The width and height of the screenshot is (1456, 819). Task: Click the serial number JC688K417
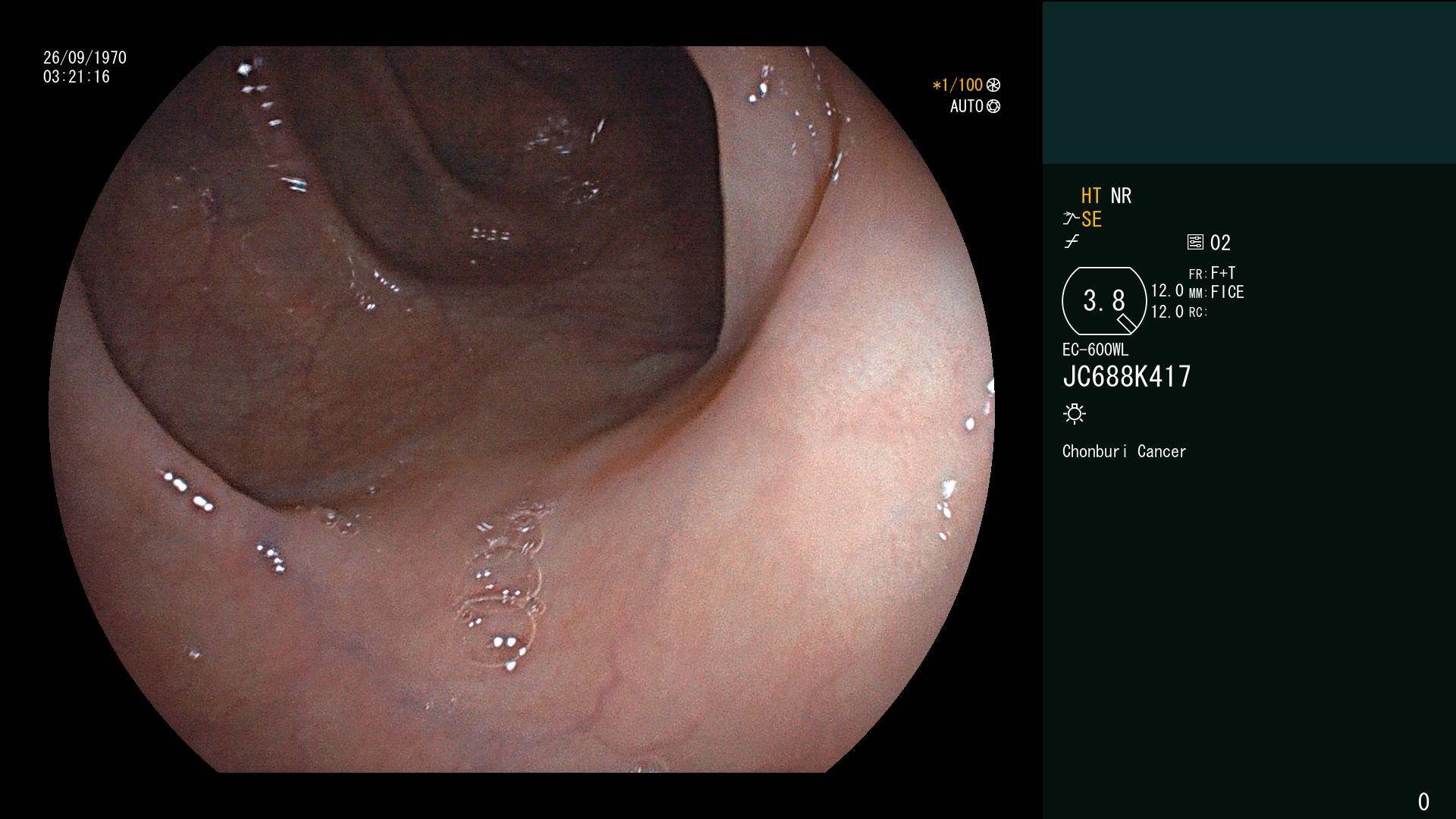tap(1127, 376)
